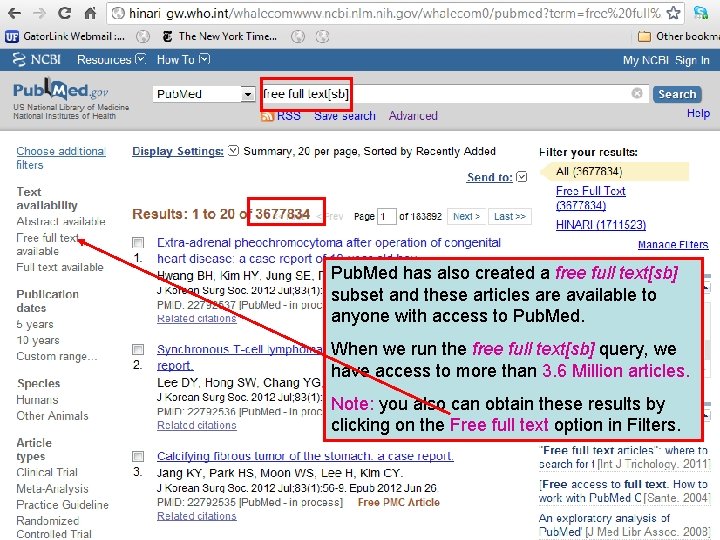
Task: Open Calcifying fibrous tumor of stomach article
Action: tap(305, 456)
